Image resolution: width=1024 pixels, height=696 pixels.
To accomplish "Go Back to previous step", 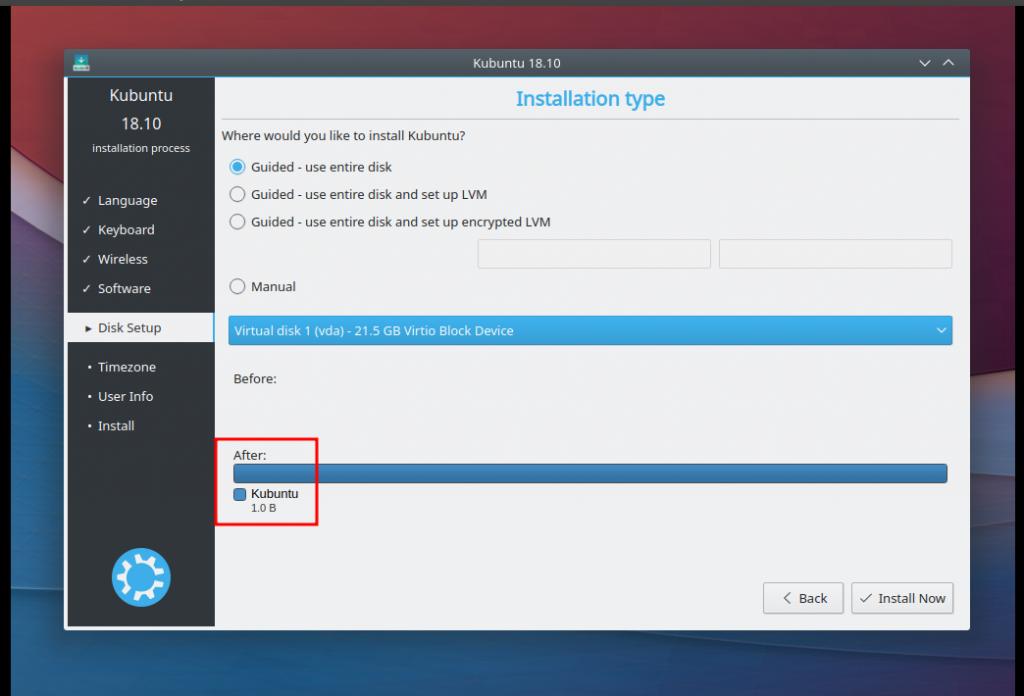I will [x=802, y=598].
